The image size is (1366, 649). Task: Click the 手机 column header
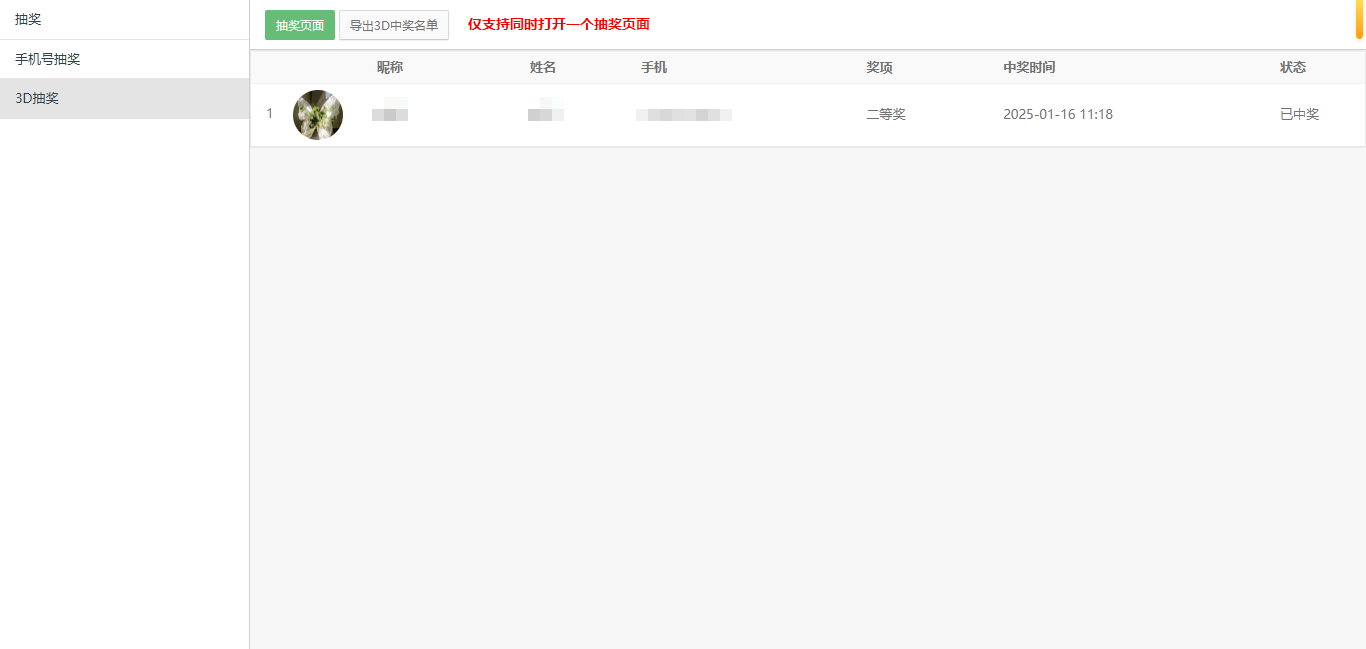(654, 67)
